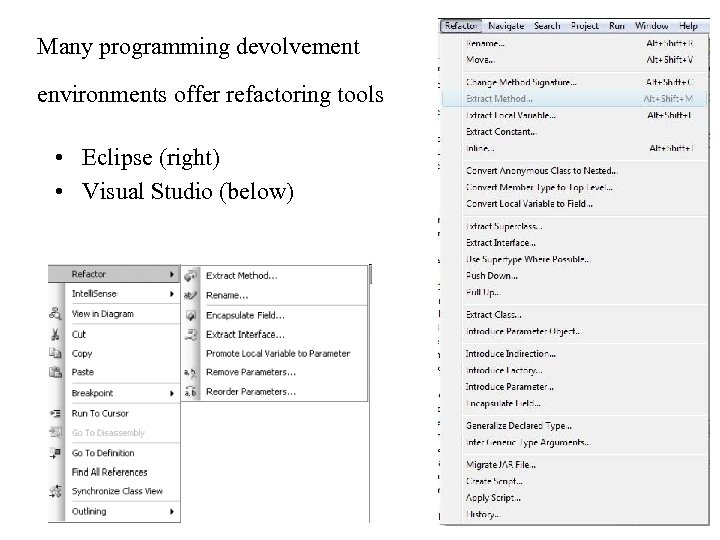720x540 pixels.
Task: Click the Extract Interface icon
Action: [x=191, y=334]
